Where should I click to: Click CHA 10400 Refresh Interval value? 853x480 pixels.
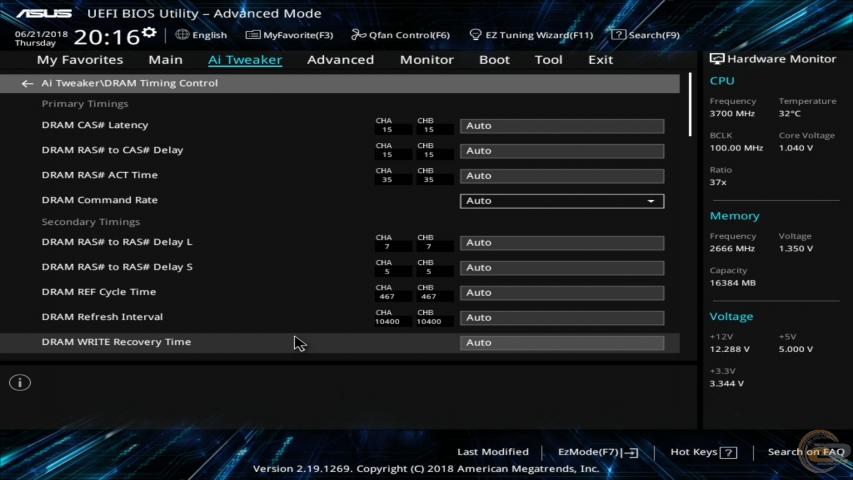pos(387,322)
